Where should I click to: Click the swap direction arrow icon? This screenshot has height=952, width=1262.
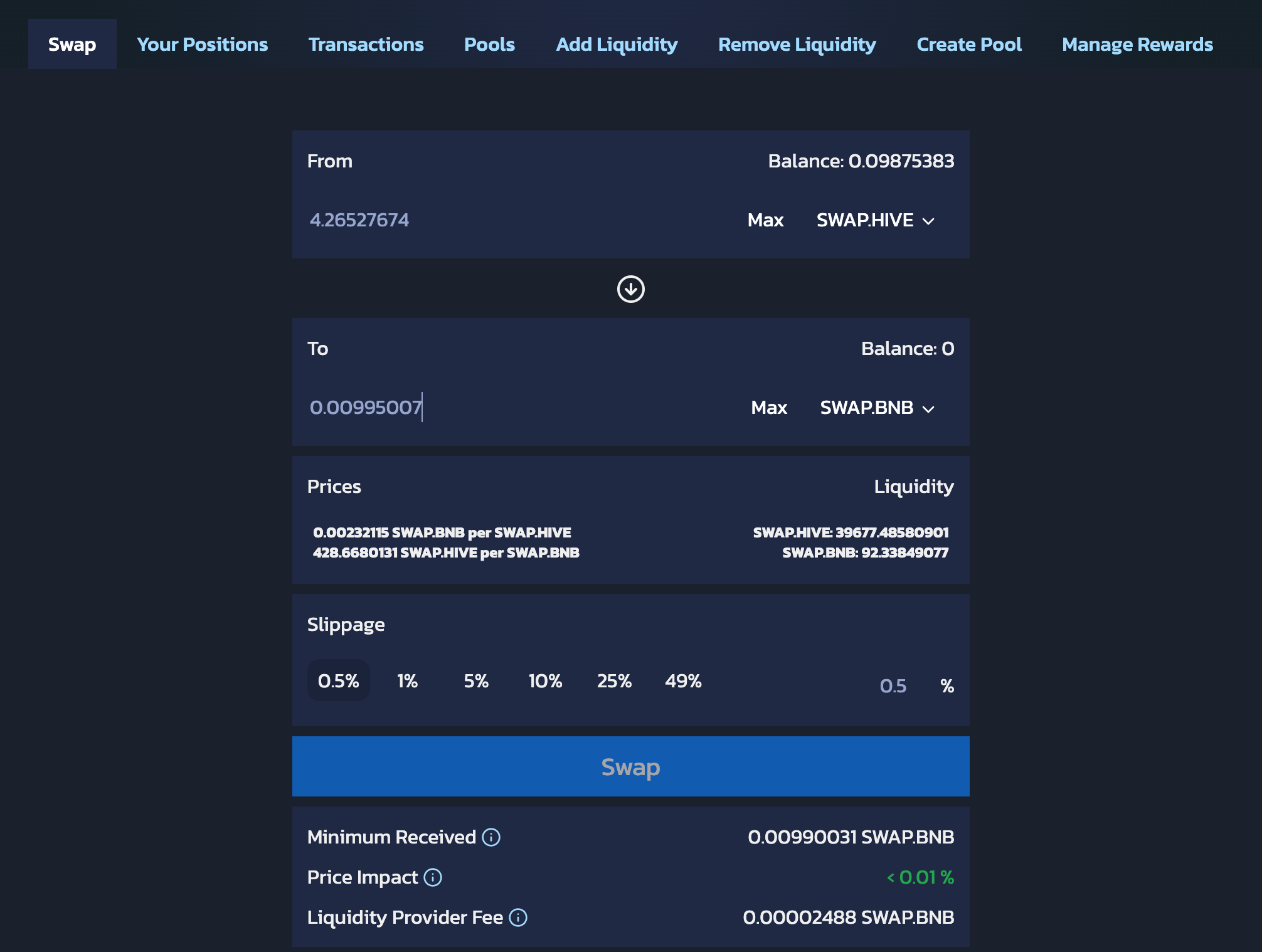[630, 289]
